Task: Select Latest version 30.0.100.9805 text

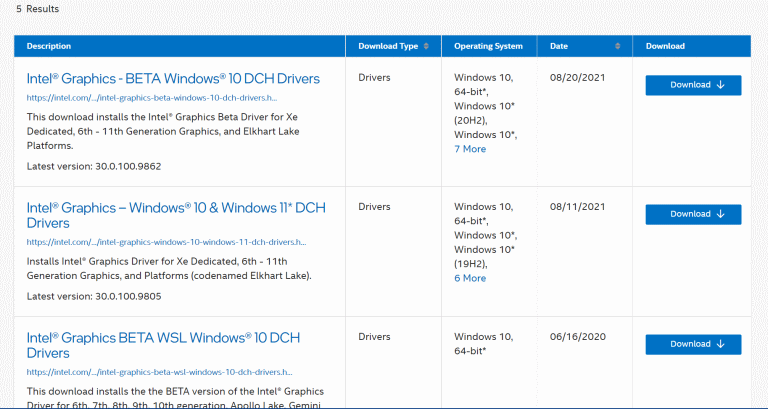Action: click(94, 296)
